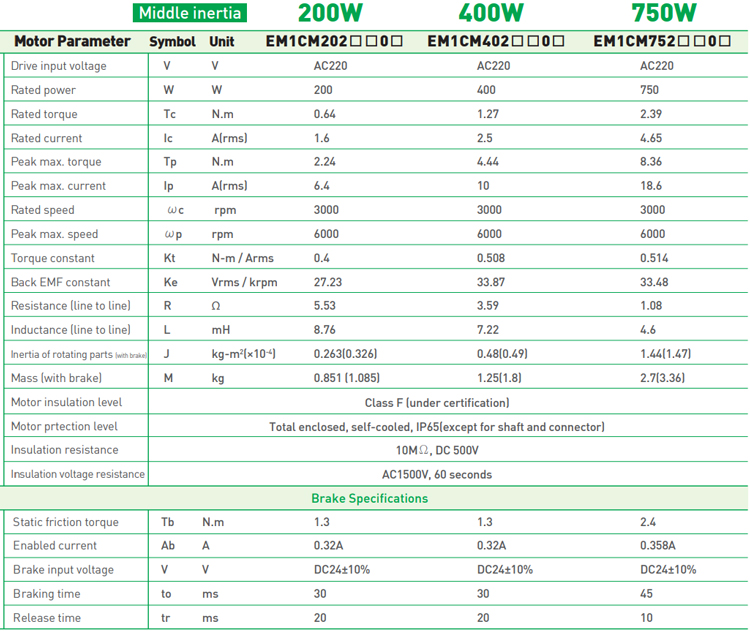Select Peak max. current row label
This screenshot has width=750, height=631.
(58, 186)
